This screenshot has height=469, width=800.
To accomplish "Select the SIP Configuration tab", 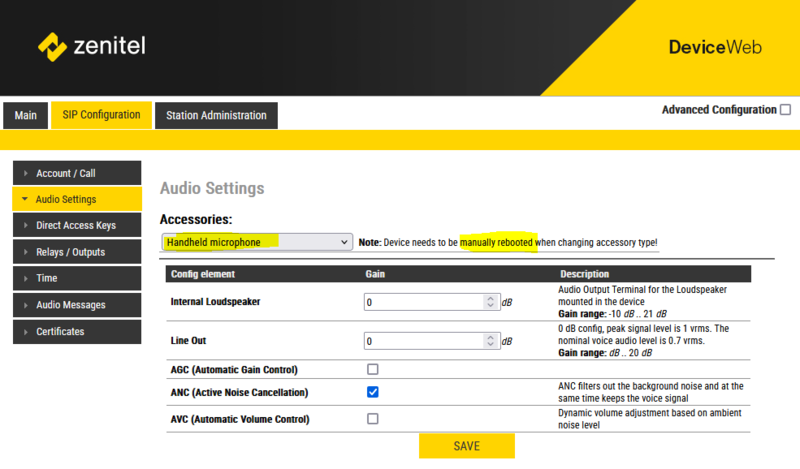I will click(101, 115).
